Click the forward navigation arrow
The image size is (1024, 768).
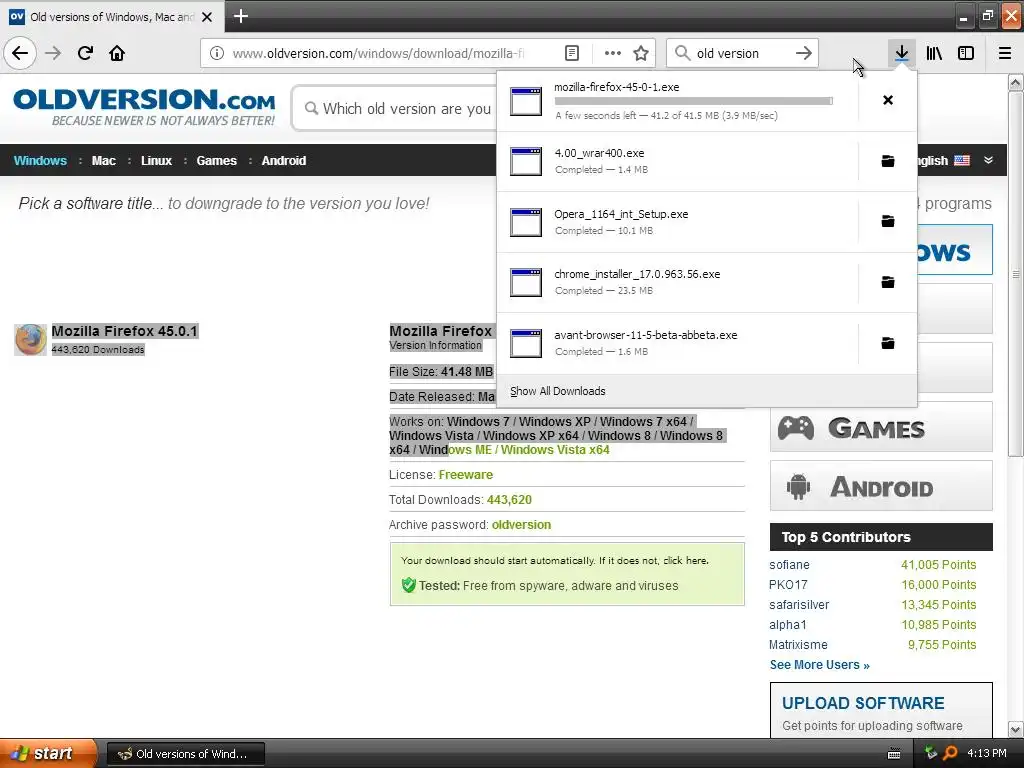click(53, 53)
